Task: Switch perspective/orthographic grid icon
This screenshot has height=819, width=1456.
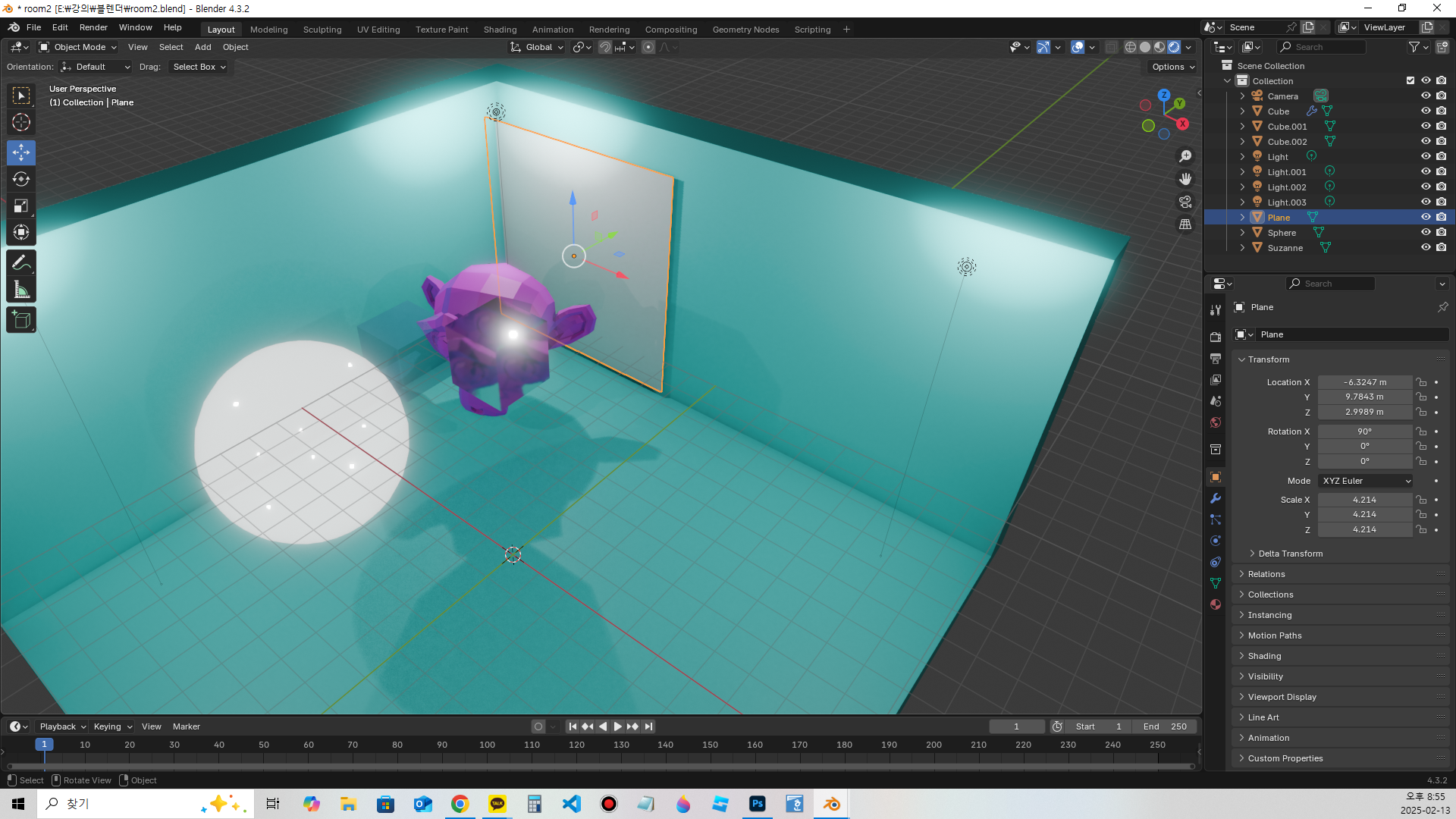Action: (1185, 224)
